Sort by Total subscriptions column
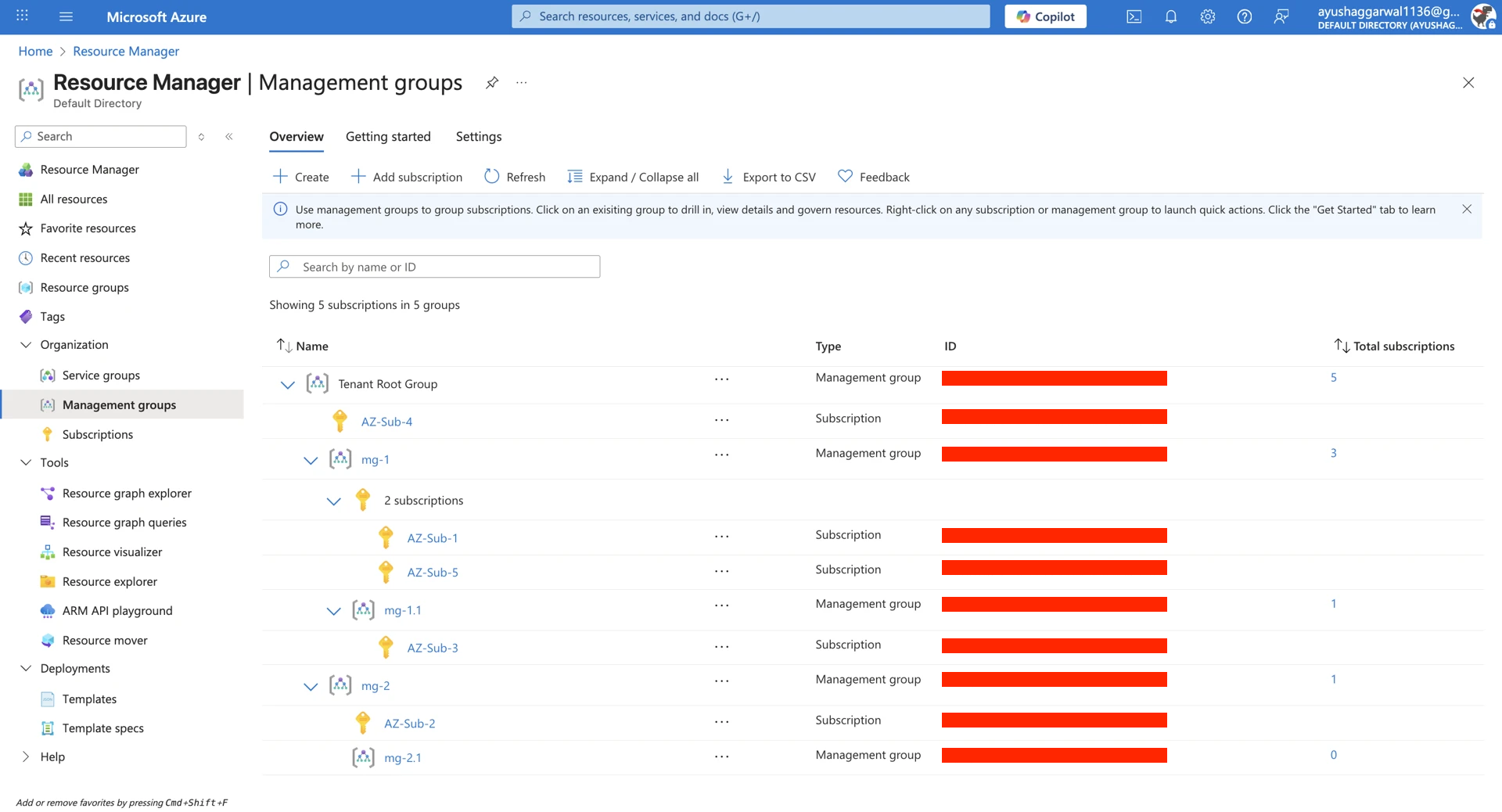The height and width of the screenshot is (812, 1502). (1394, 346)
